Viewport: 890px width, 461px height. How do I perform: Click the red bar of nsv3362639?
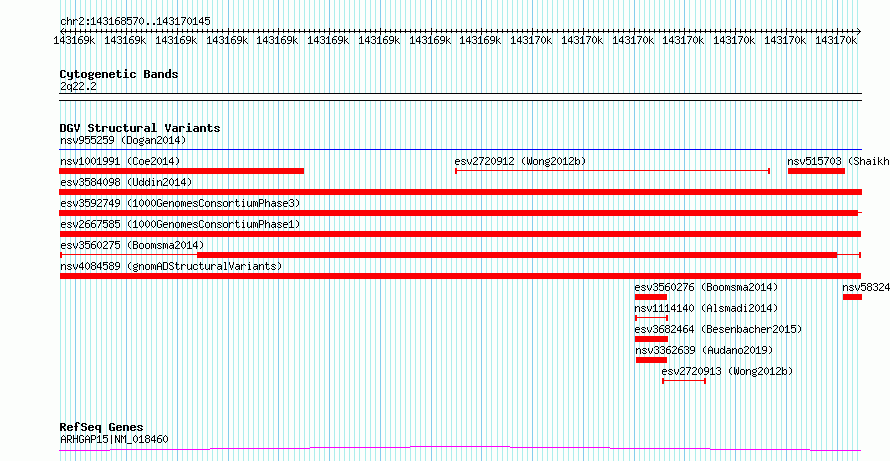click(651, 360)
